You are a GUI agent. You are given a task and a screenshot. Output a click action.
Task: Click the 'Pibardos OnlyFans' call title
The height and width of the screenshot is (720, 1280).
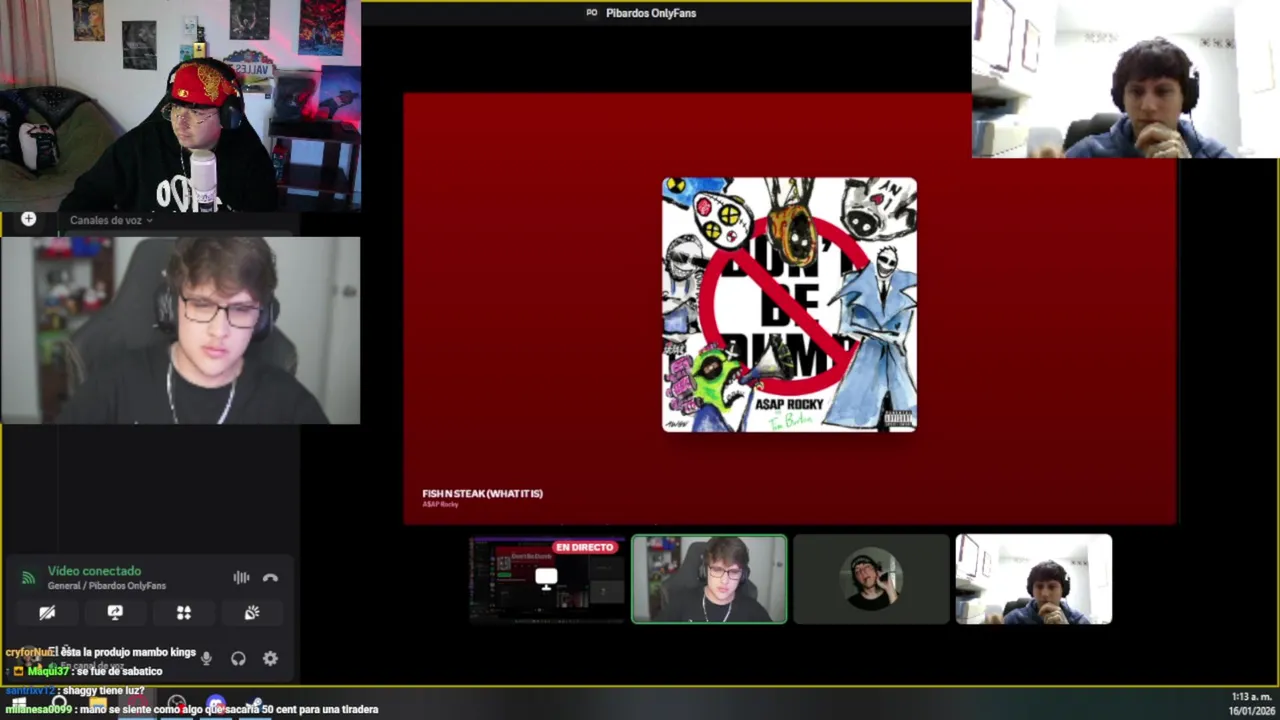651,13
